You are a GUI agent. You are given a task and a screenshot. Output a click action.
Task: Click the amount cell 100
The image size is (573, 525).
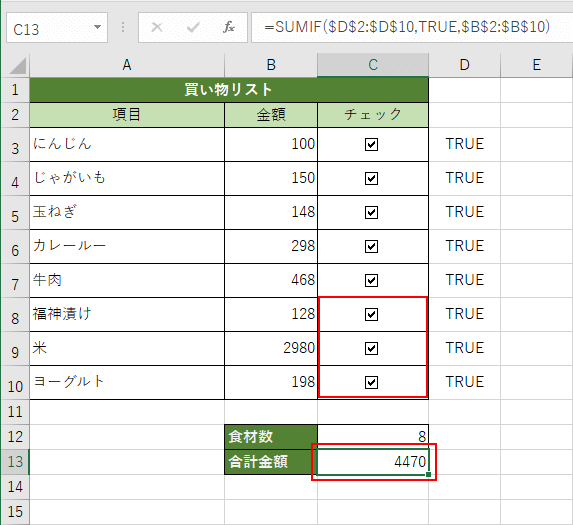(271, 145)
